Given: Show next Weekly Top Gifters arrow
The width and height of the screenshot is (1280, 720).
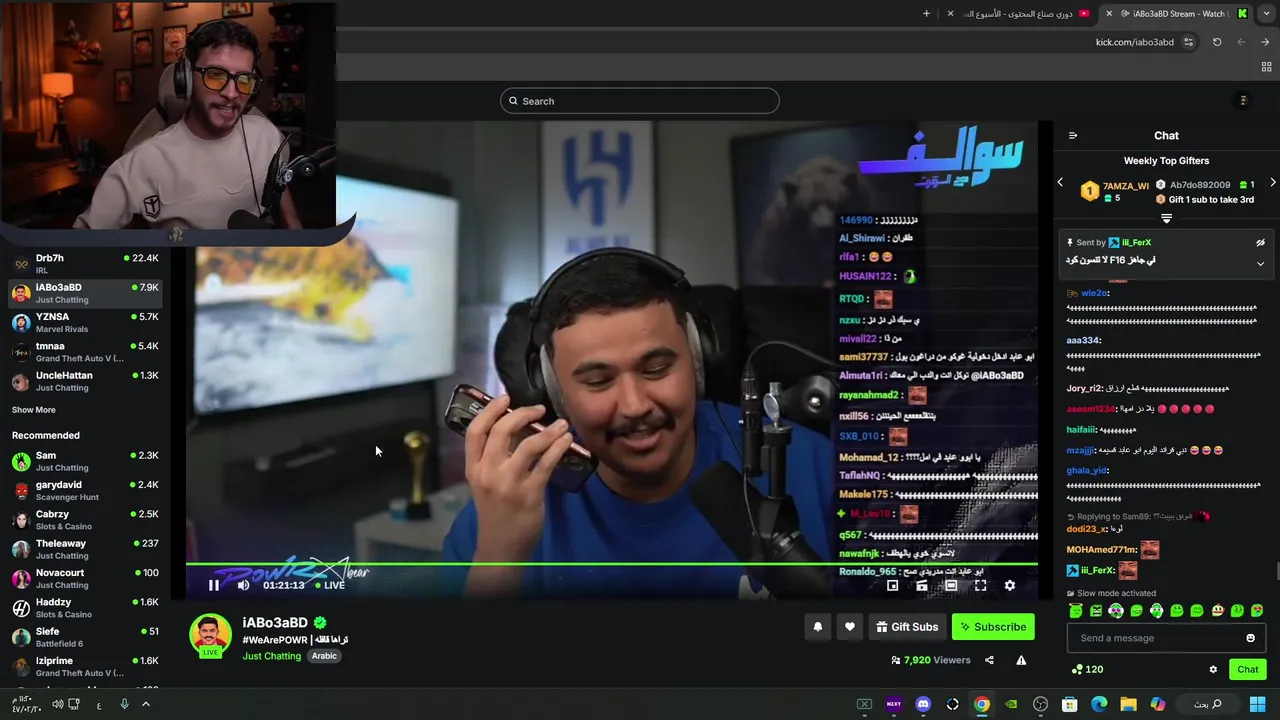Looking at the screenshot, I should pos(1273,182).
